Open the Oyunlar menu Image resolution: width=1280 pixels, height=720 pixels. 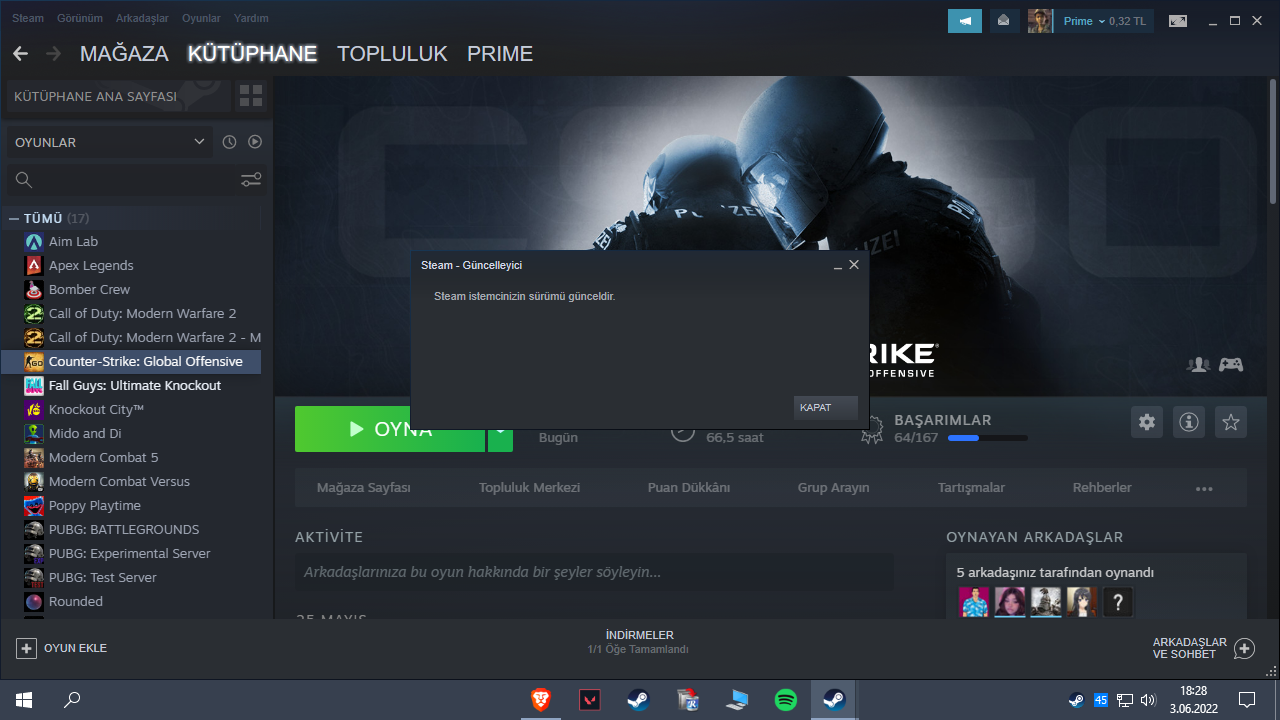[201, 18]
